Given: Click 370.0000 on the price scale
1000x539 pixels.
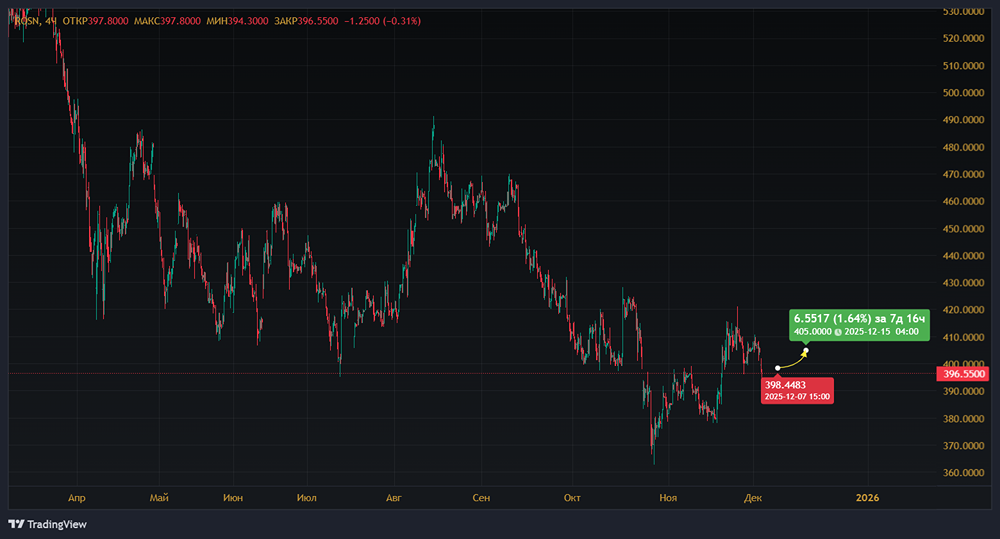Looking at the screenshot, I should click(963, 446).
